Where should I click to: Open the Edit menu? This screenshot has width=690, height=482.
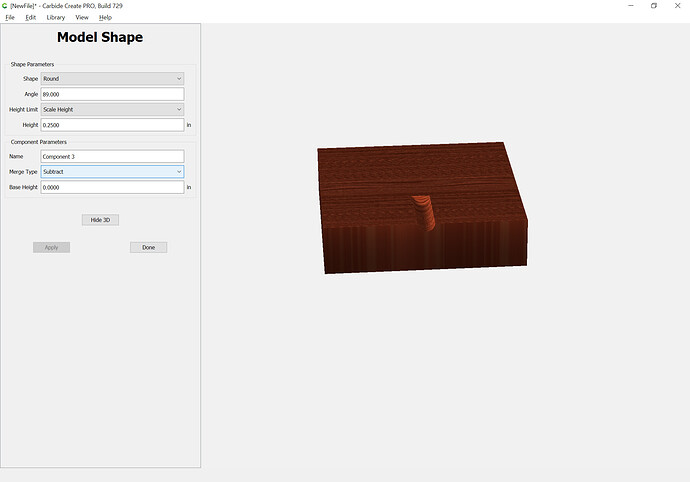tap(31, 17)
